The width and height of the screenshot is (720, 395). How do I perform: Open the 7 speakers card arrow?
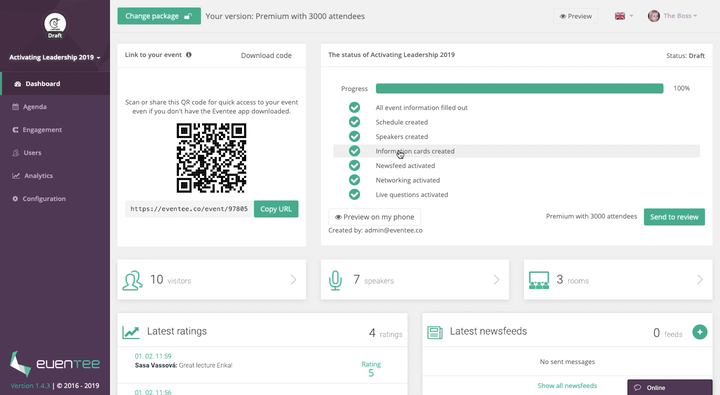tap(496, 279)
